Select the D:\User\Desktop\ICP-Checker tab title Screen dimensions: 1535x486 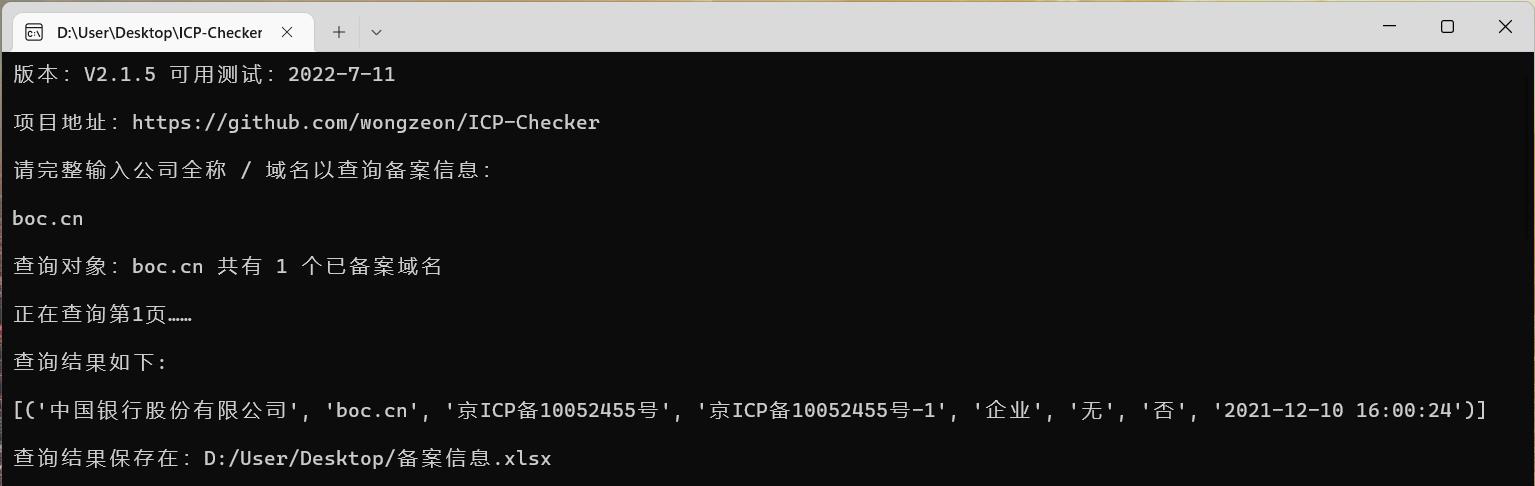tap(159, 32)
